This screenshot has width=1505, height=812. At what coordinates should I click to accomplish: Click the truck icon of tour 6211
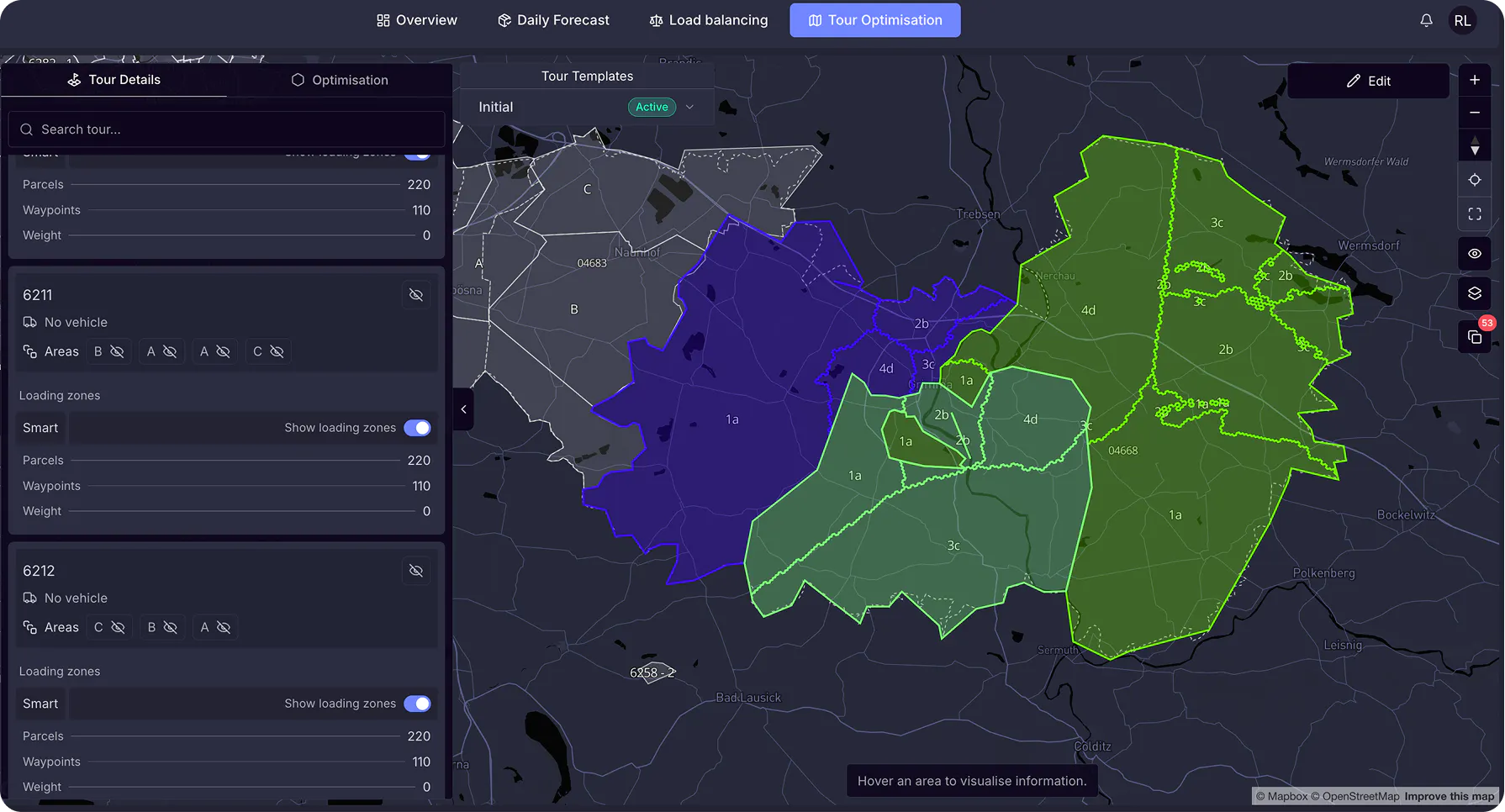[x=29, y=322]
